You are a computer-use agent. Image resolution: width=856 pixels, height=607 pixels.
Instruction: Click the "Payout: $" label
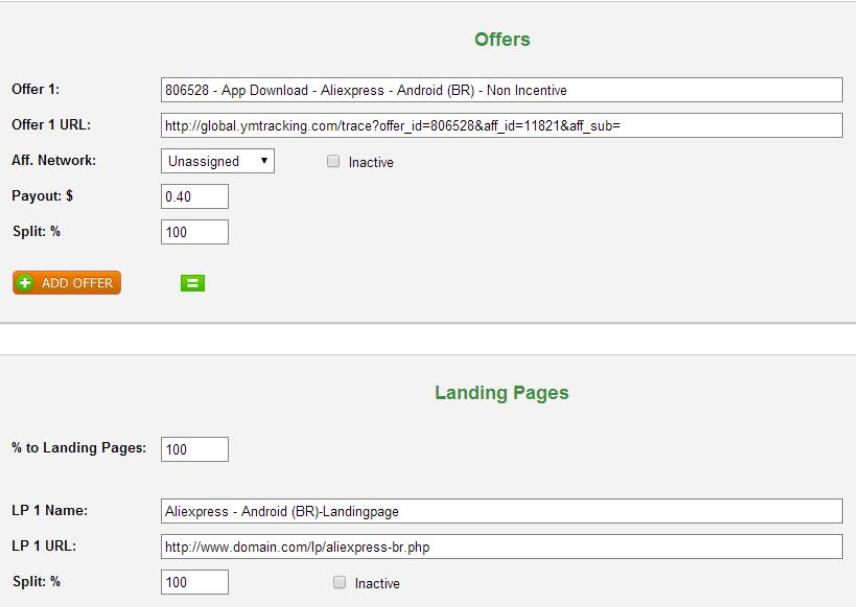point(42,196)
